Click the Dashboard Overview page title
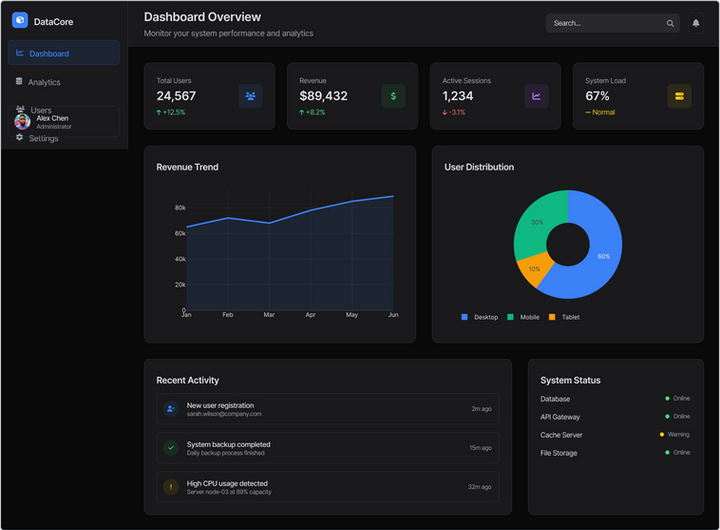 click(x=202, y=17)
